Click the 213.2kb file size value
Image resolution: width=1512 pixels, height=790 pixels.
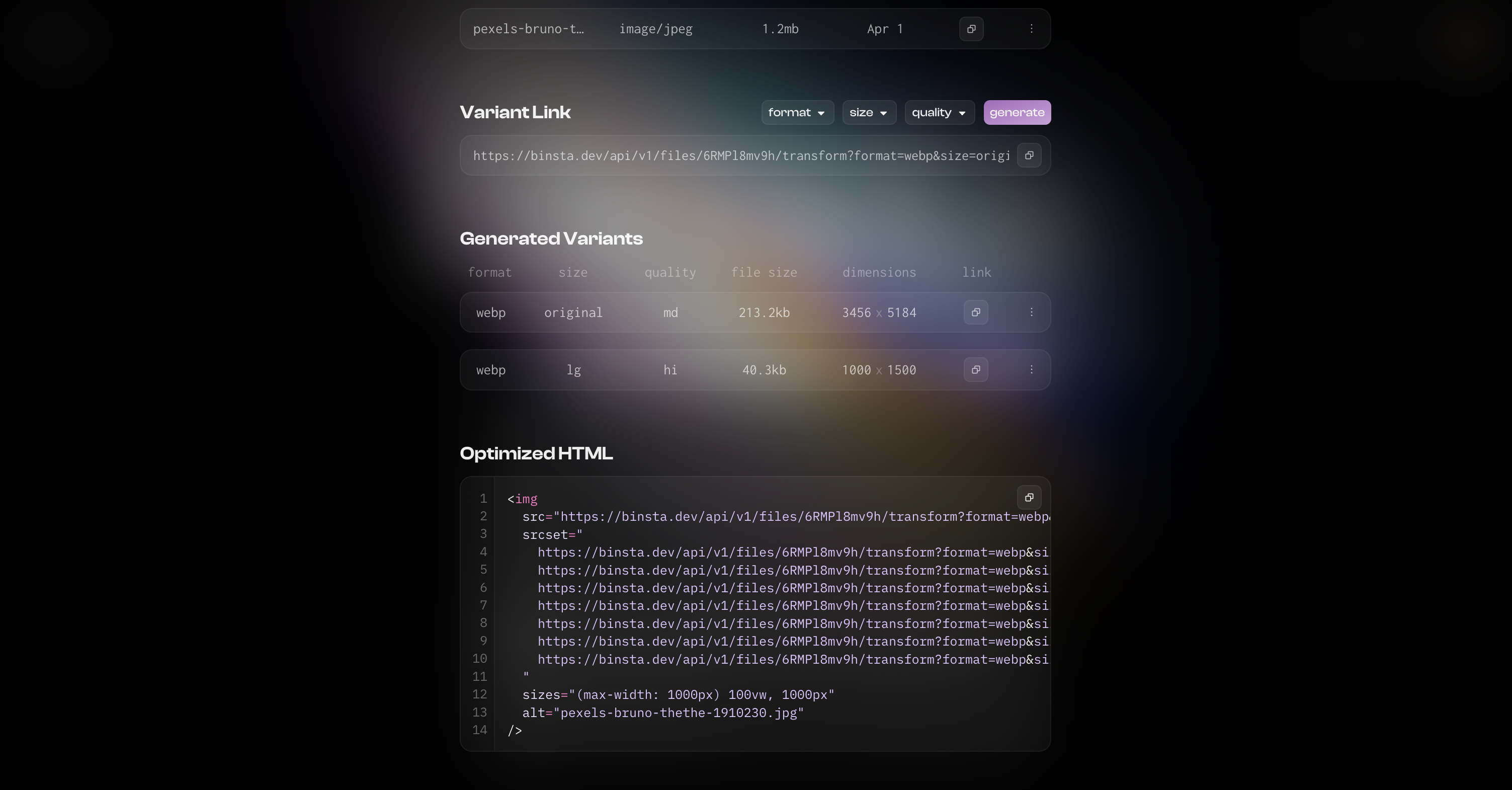point(764,312)
